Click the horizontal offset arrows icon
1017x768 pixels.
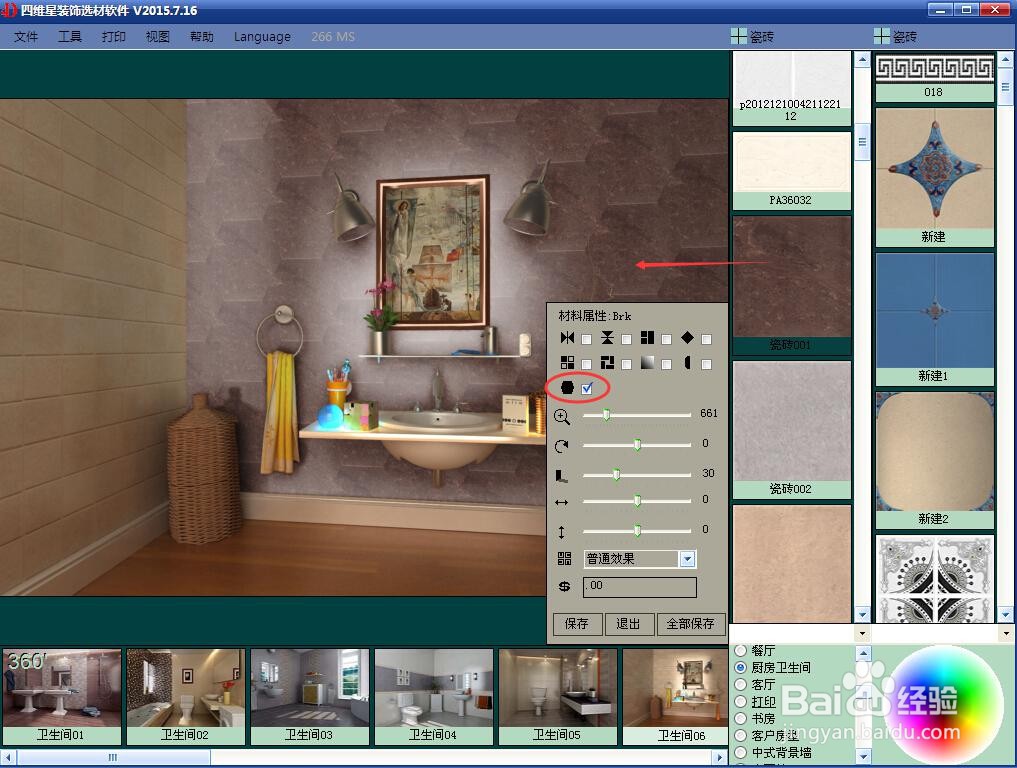(x=562, y=502)
